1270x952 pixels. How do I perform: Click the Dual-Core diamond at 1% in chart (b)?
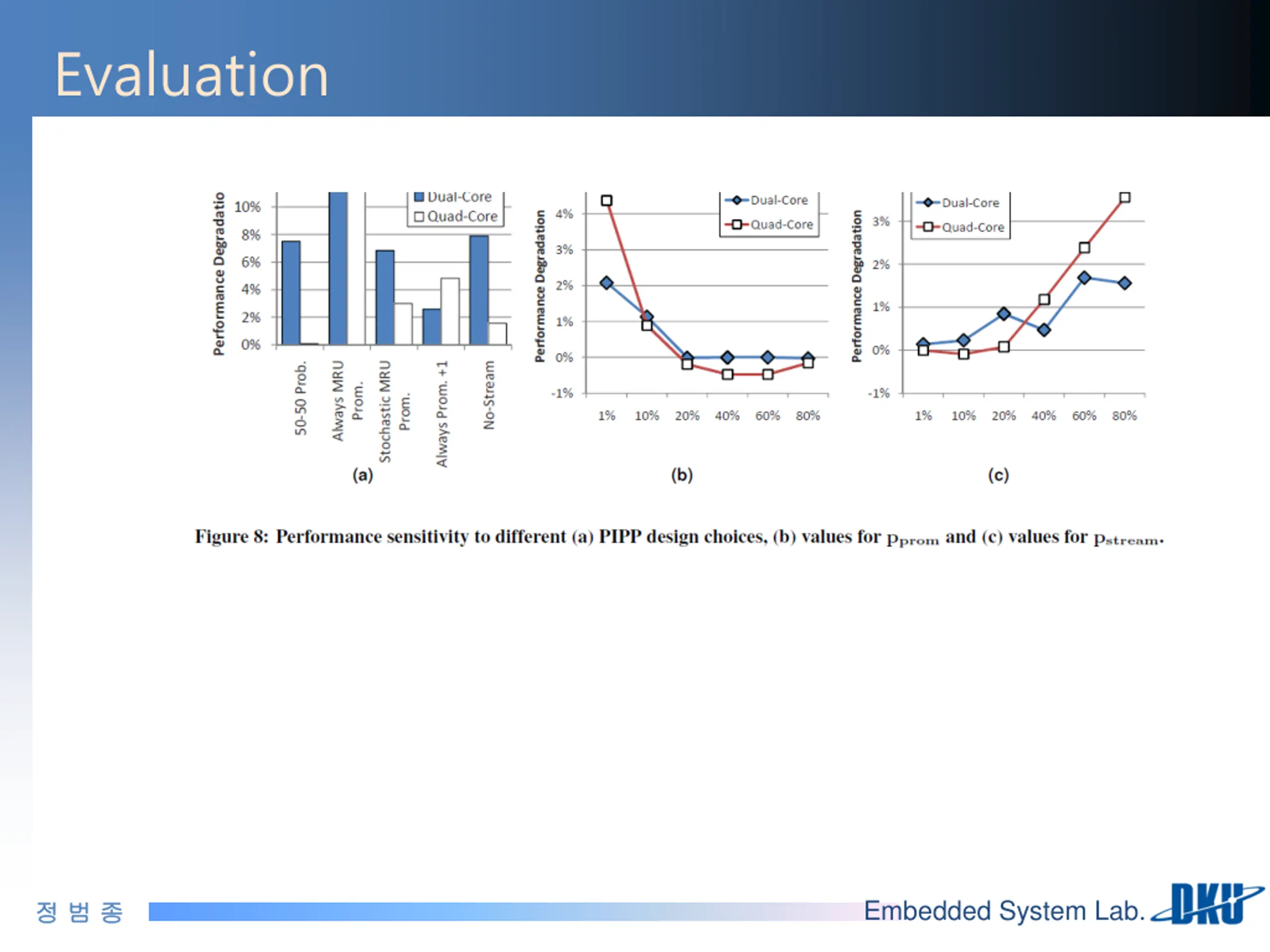point(606,283)
